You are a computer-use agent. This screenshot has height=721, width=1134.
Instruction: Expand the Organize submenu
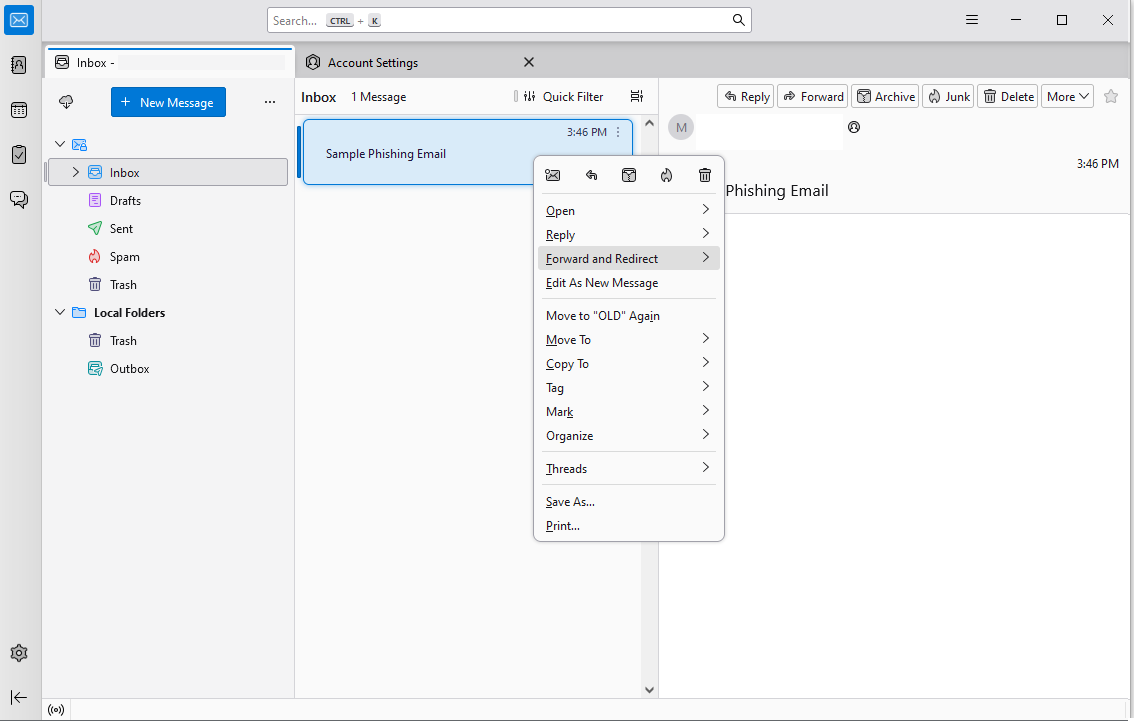pos(628,435)
